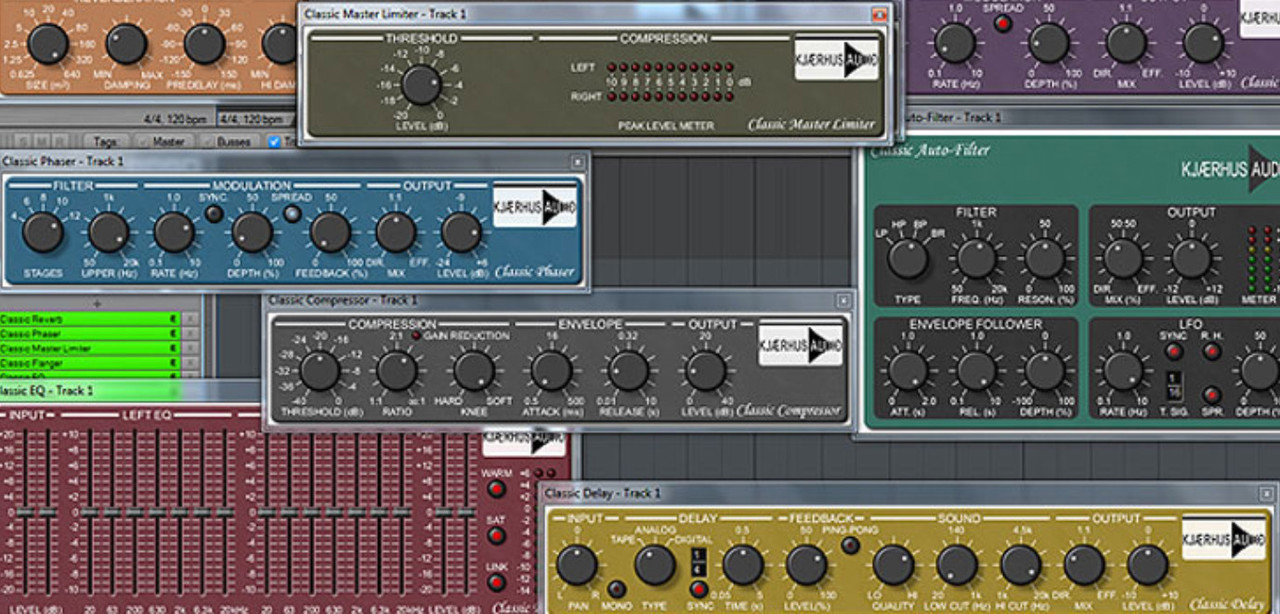1280x614 pixels.
Task: Click the Threshold (dB) knob in Classic Compressor
Action: (x=320, y=371)
